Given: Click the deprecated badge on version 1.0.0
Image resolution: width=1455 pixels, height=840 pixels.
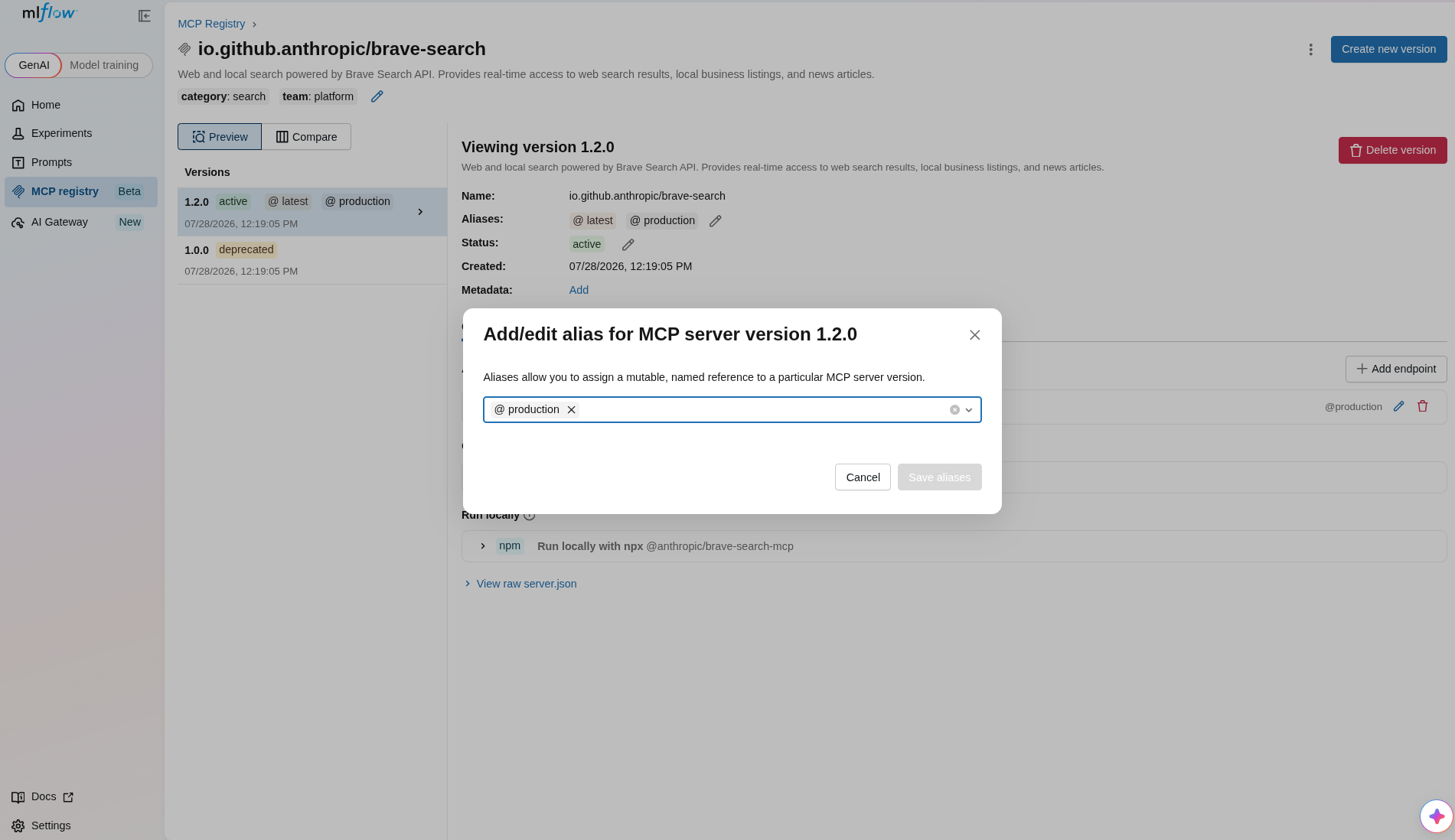Looking at the screenshot, I should [246, 249].
